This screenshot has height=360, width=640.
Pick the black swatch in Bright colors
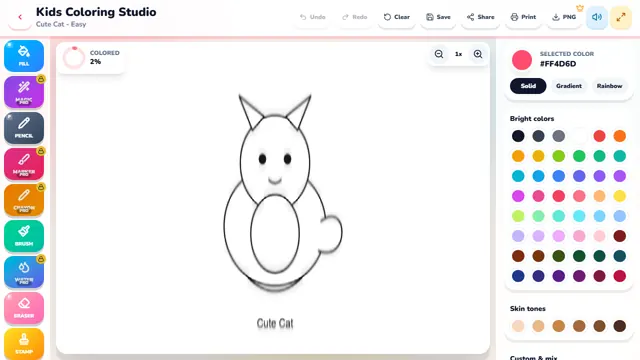click(x=518, y=136)
